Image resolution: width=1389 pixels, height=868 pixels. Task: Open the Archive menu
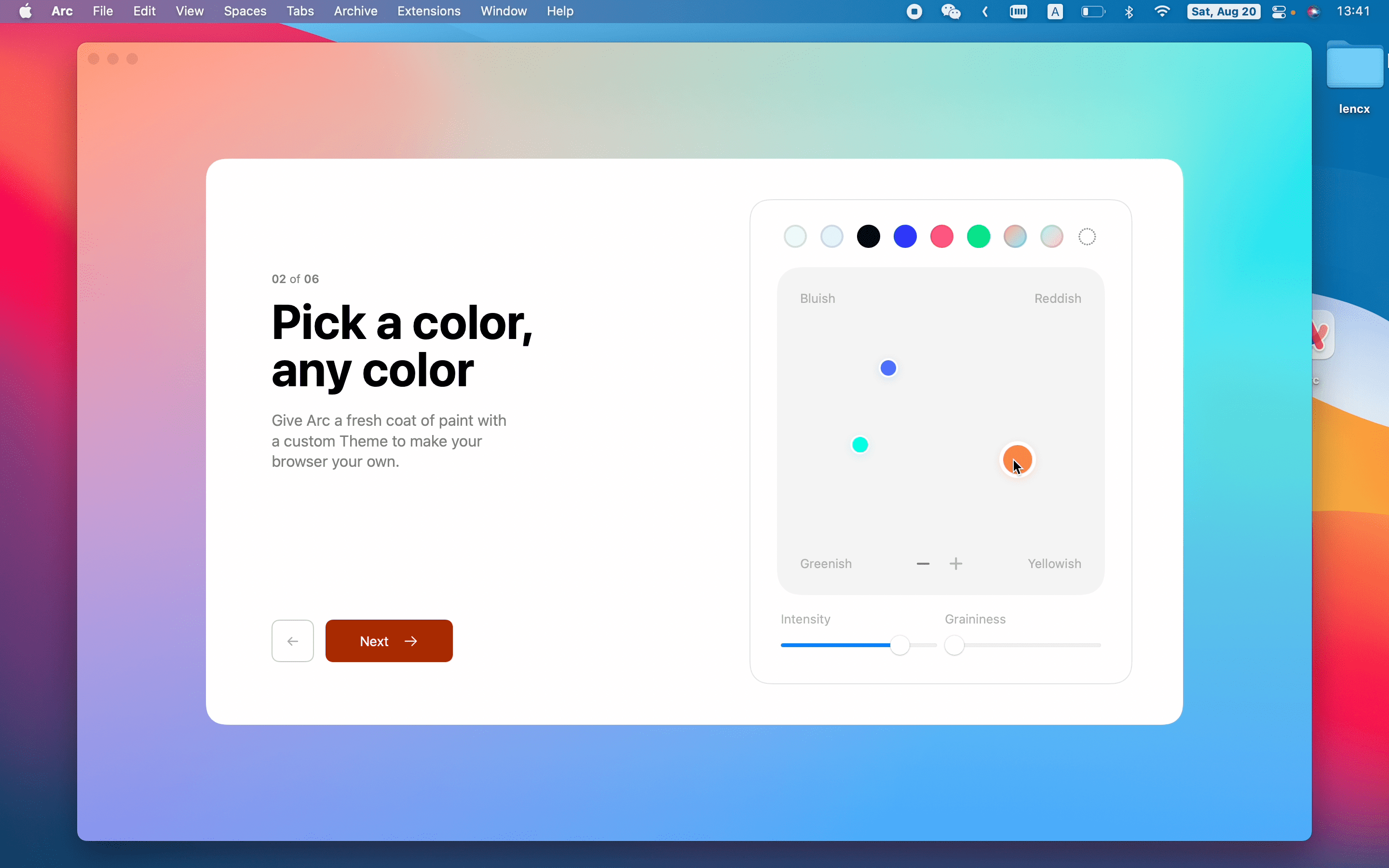click(x=355, y=12)
